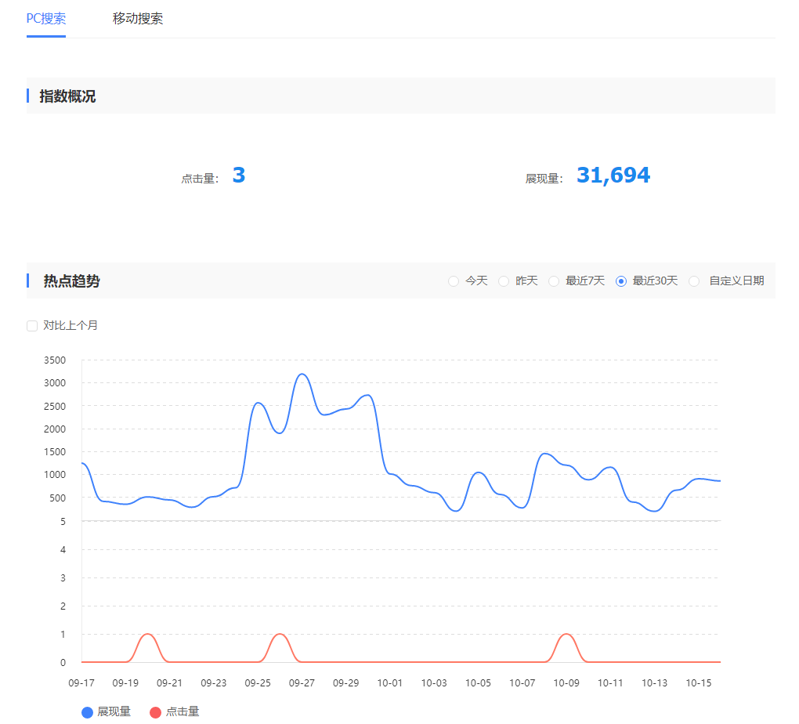
Task: Click the 热点趋势 section heading
Action: [x=71, y=281]
